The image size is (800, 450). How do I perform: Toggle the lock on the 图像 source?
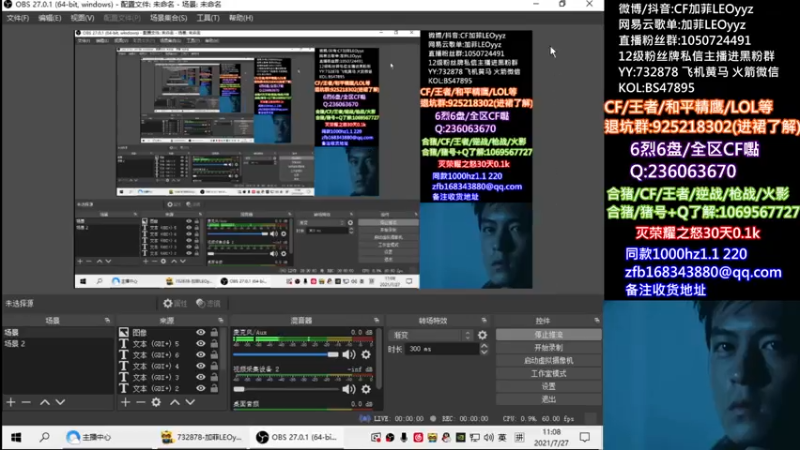[x=214, y=332]
